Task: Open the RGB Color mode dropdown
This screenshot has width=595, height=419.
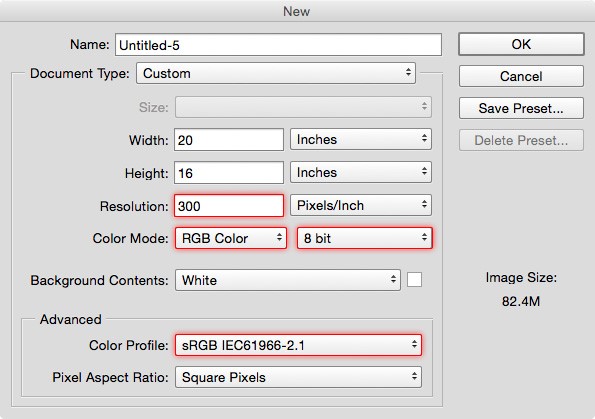Action: click(231, 238)
